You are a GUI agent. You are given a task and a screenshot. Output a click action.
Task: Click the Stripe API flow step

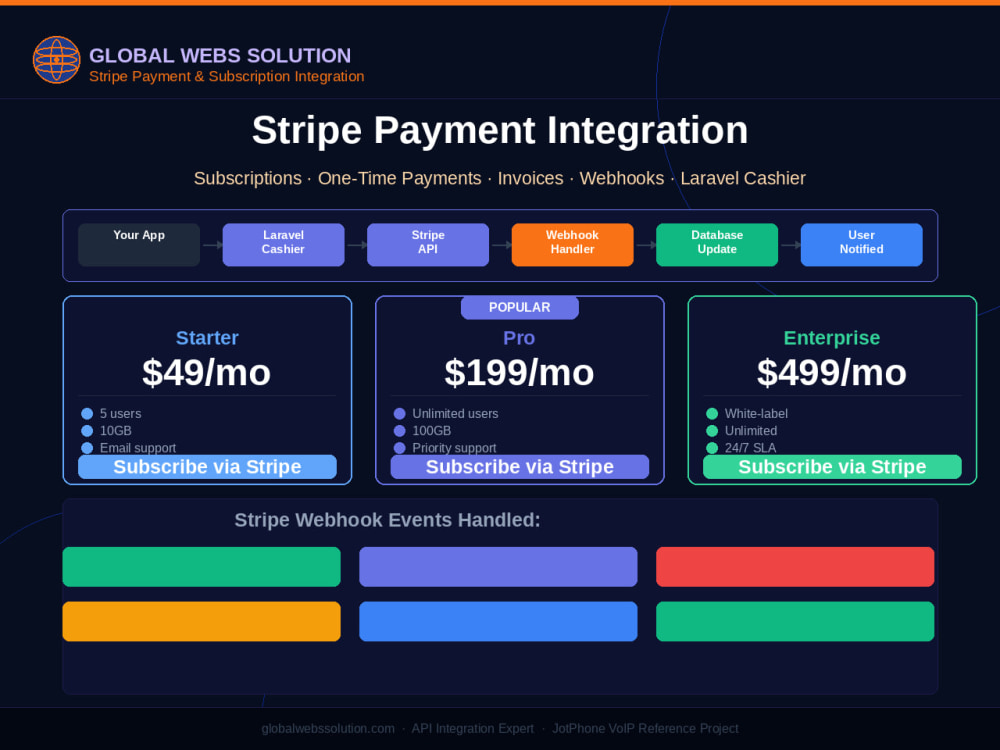pyautogui.click(x=428, y=245)
